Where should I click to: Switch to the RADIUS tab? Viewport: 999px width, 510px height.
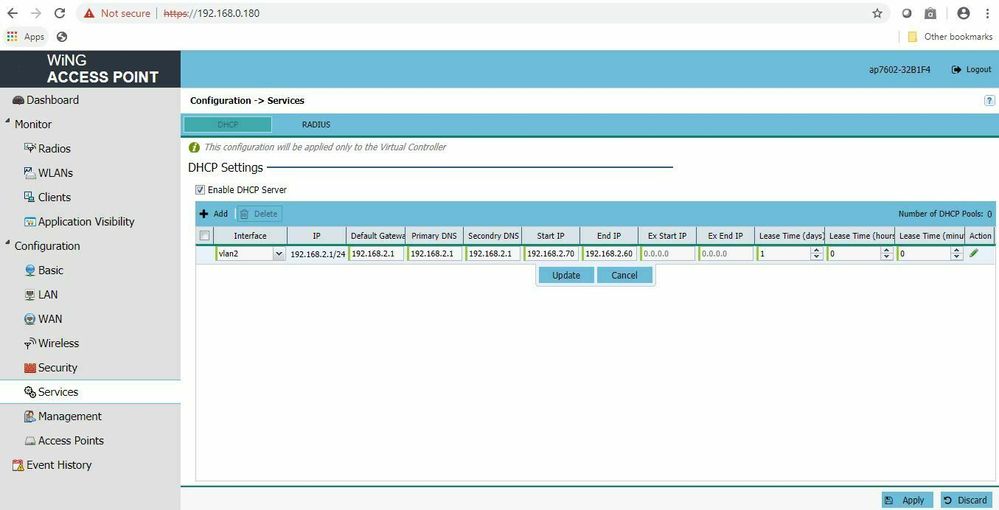point(316,125)
